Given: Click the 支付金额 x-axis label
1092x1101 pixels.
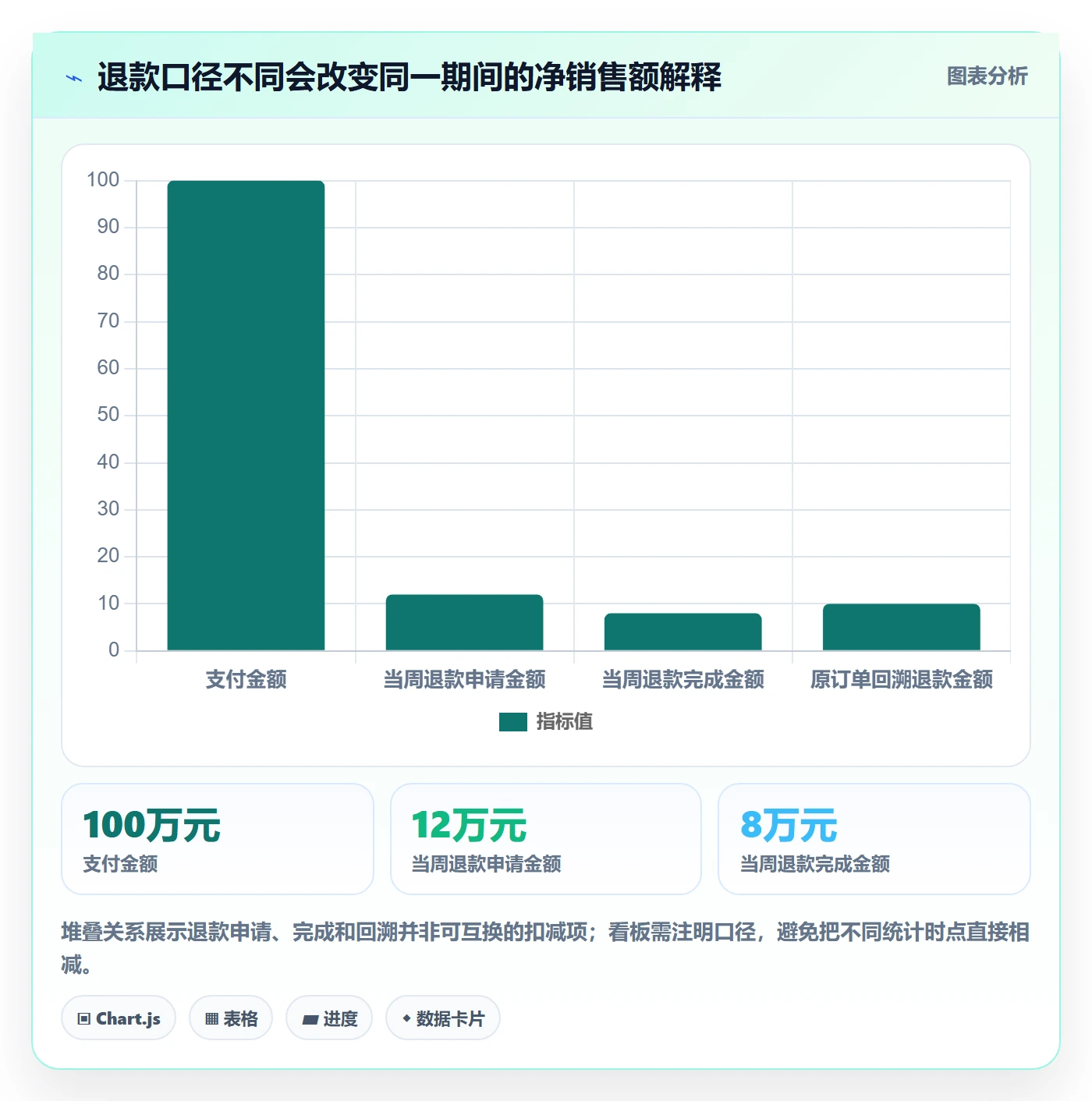Looking at the screenshot, I should (246, 679).
